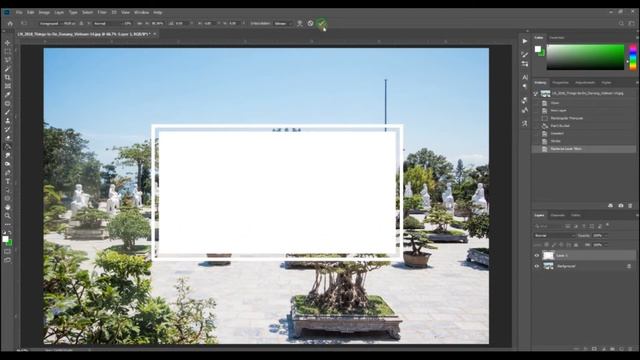Swap foreground and background colors in toolbar

[10, 233]
